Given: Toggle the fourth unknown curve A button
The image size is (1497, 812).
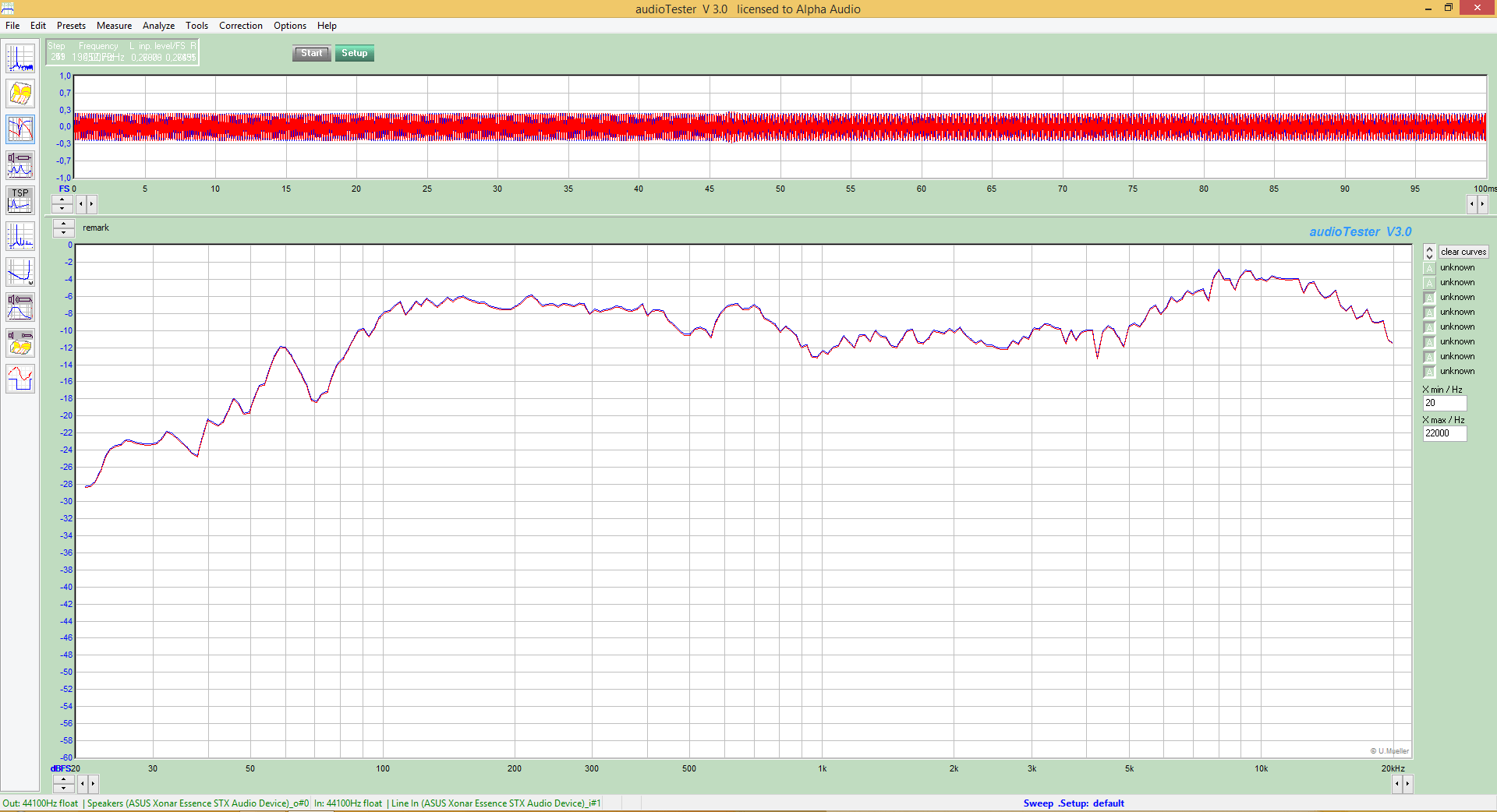Looking at the screenshot, I should pyautogui.click(x=1429, y=312).
